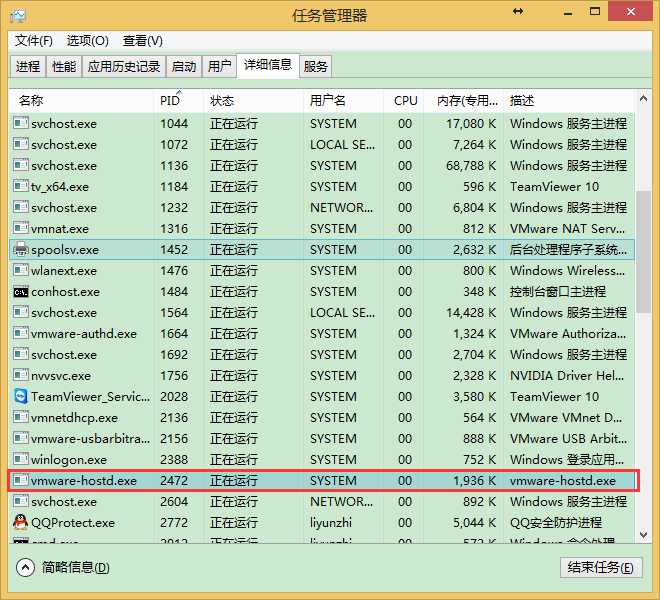The width and height of the screenshot is (660, 600).
Task: Click the description Windows Wireless...
Action: point(567,270)
